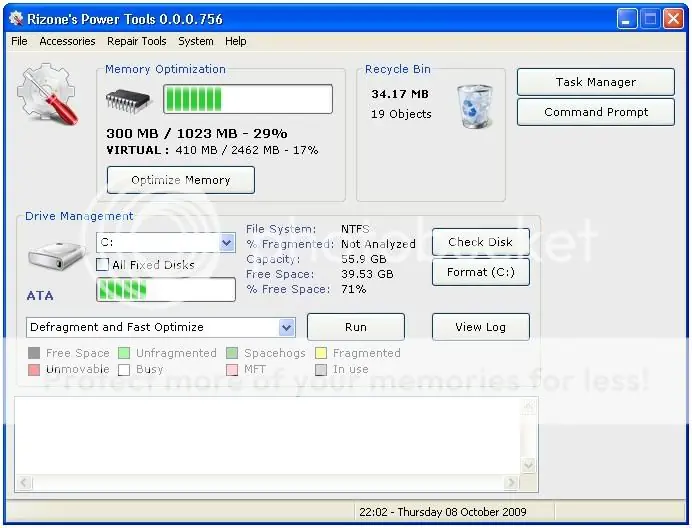The height and width of the screenshot is (528, 692).
Task: Click the log scrollbar up arrow
Action: [x=529, y=406]
